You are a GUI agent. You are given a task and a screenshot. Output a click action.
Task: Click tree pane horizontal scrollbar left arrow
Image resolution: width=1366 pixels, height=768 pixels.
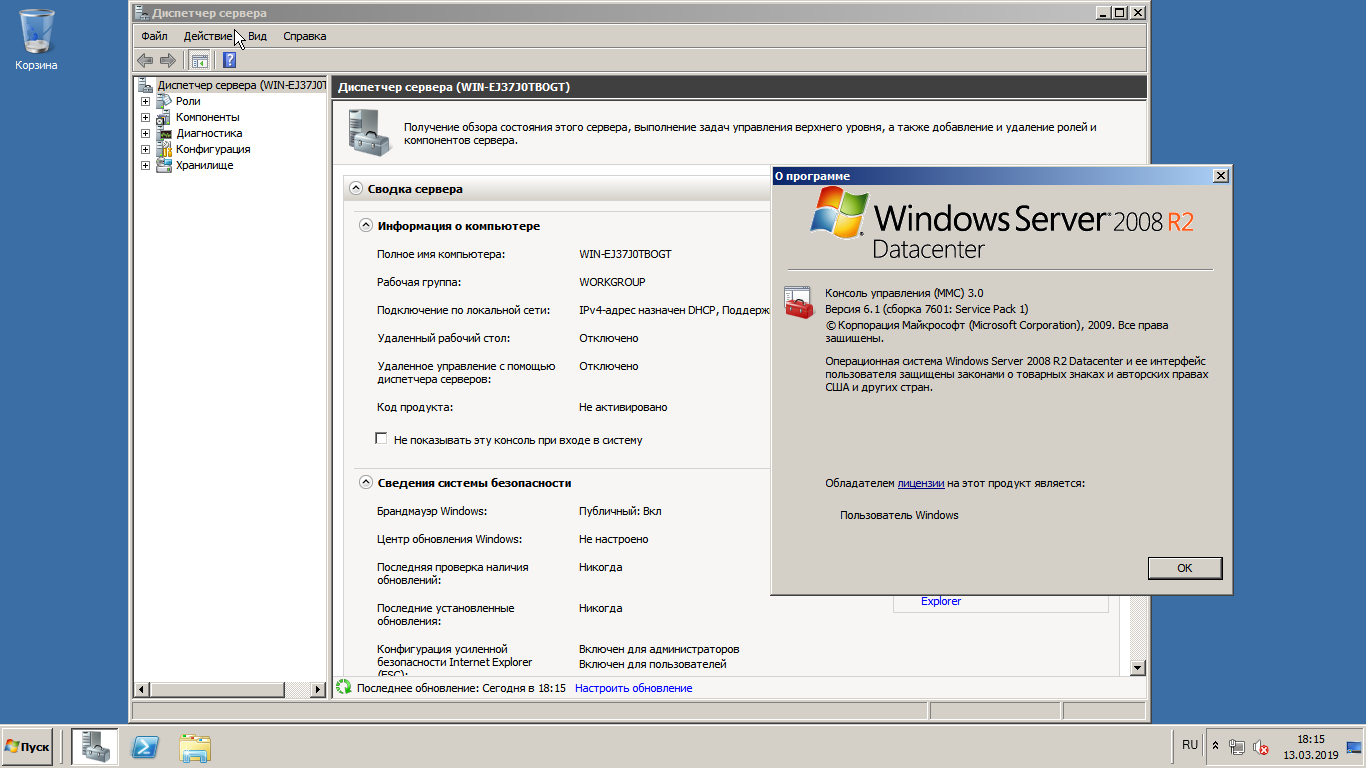(141, 689)
